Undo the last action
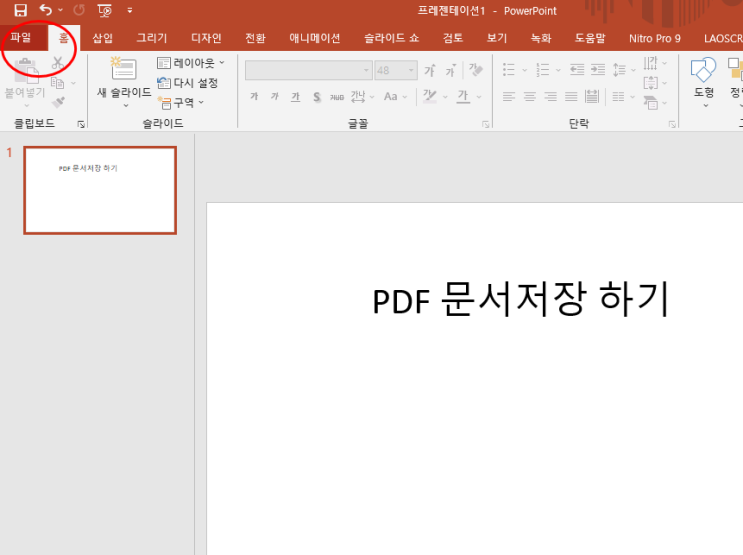The image size is (743, 555). pos(45,9)
